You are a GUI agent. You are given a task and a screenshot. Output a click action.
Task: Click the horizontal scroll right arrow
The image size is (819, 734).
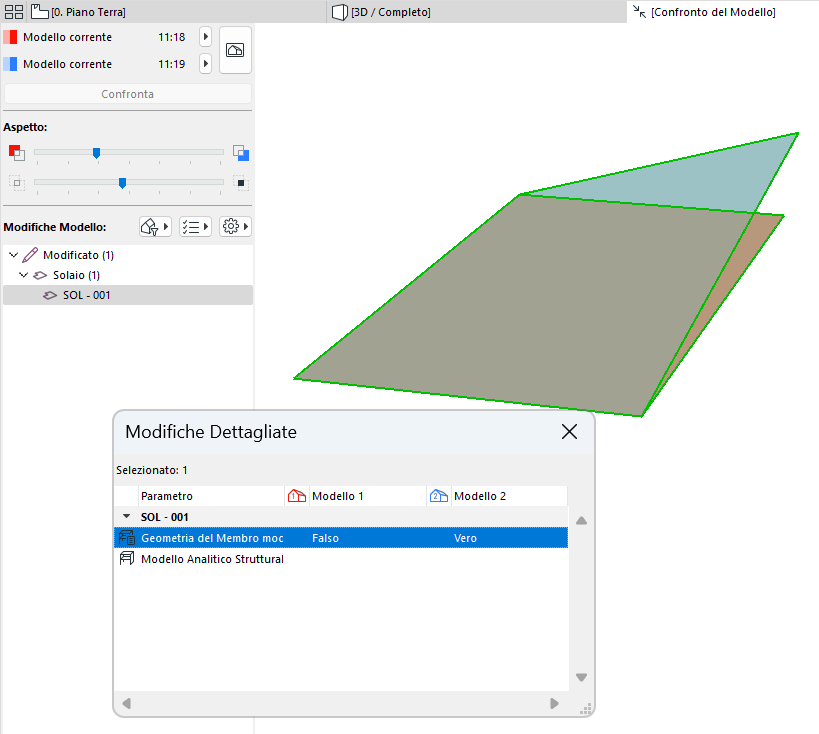click(554, 703)
